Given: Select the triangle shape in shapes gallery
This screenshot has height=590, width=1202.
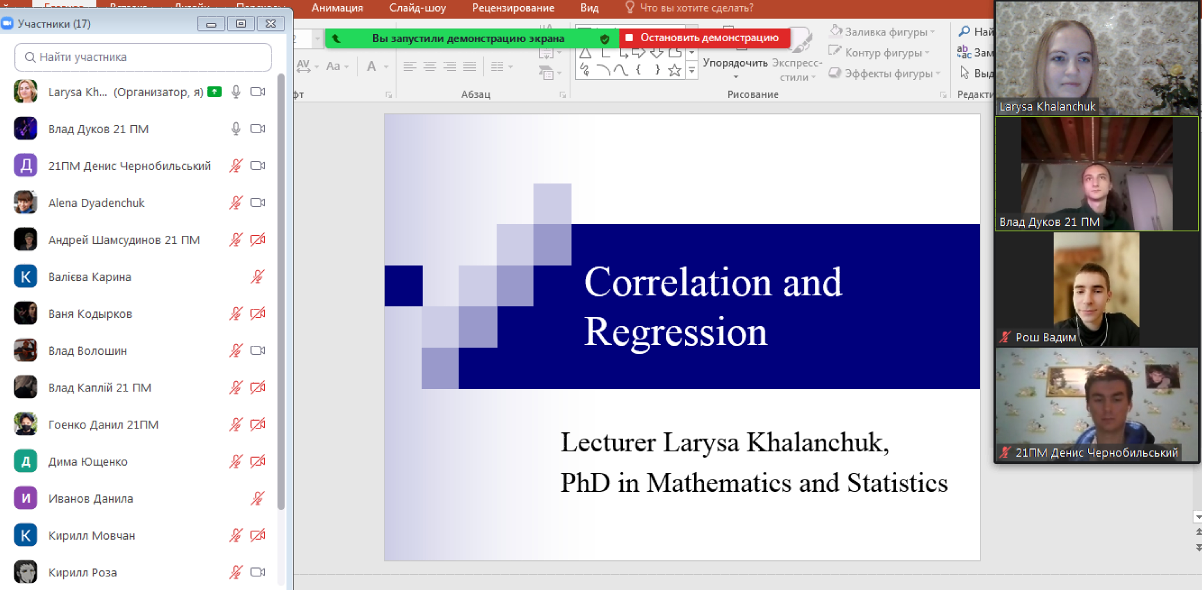Looking at the screenshot, I should click(x=584, y=54).
